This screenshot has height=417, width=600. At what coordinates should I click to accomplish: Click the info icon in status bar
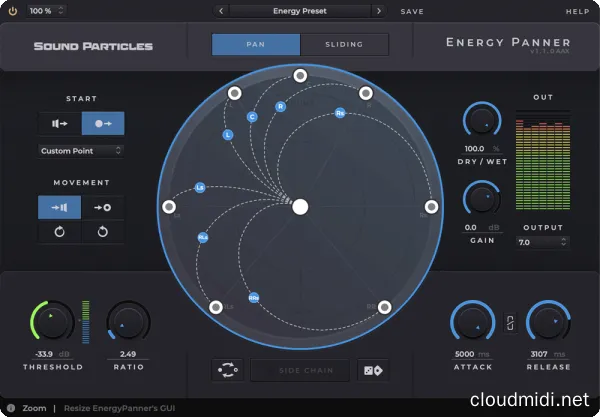tap(11, 408)
